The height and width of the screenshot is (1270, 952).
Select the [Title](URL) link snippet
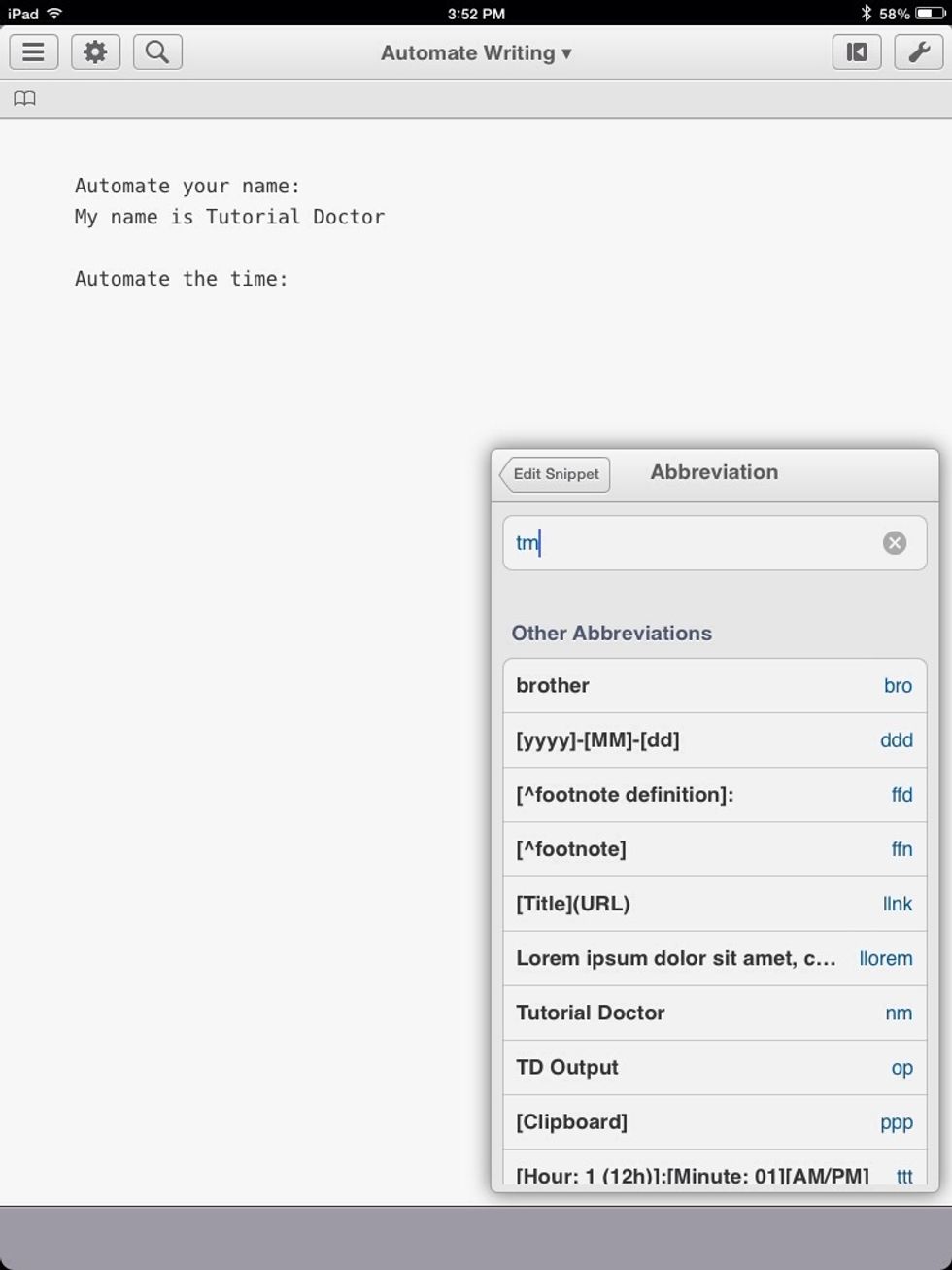(714, 904)
